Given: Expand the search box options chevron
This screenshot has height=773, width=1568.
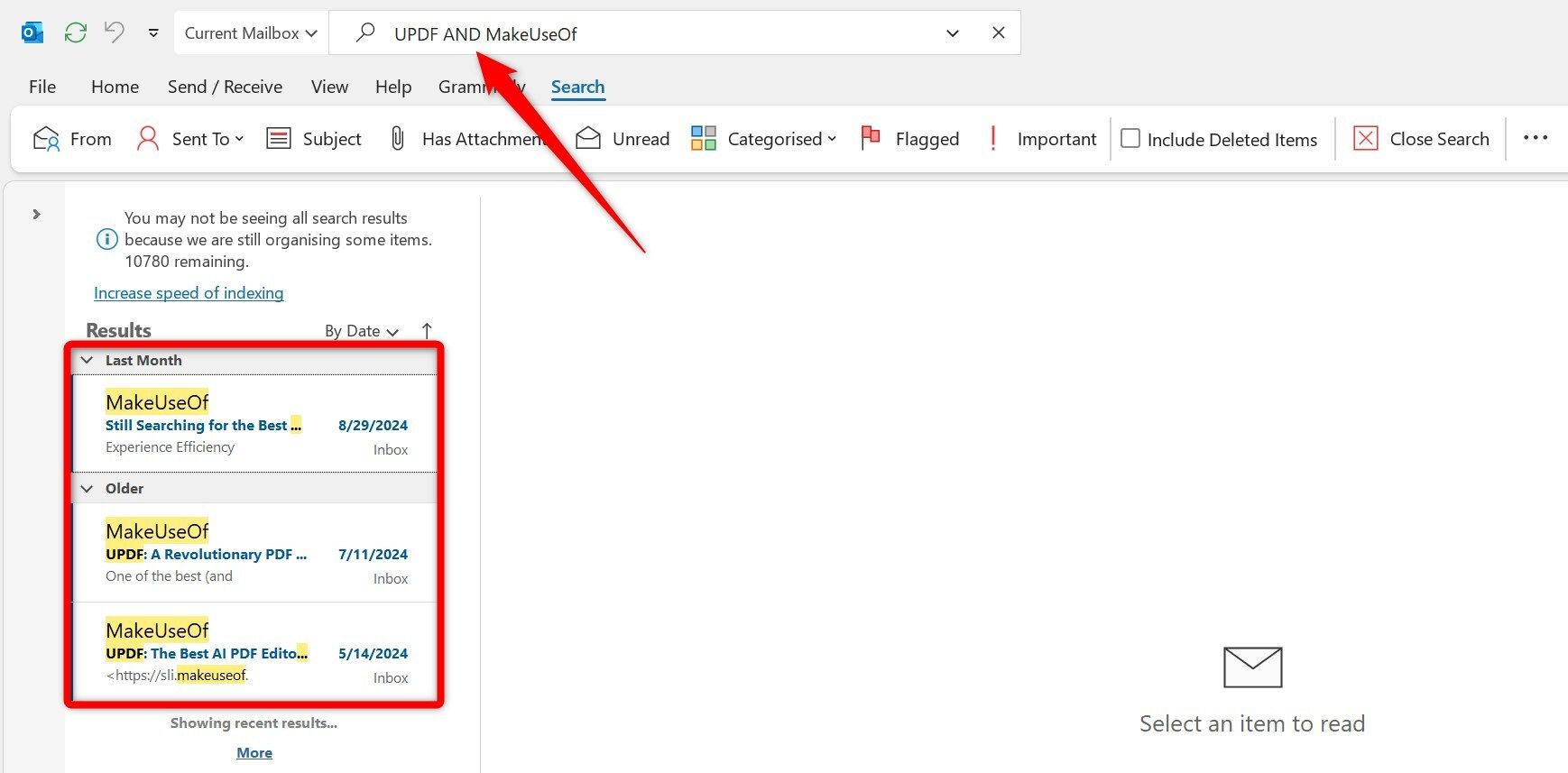Looking at the screenshot, I should pyautogui.click(x=953, y=33).
